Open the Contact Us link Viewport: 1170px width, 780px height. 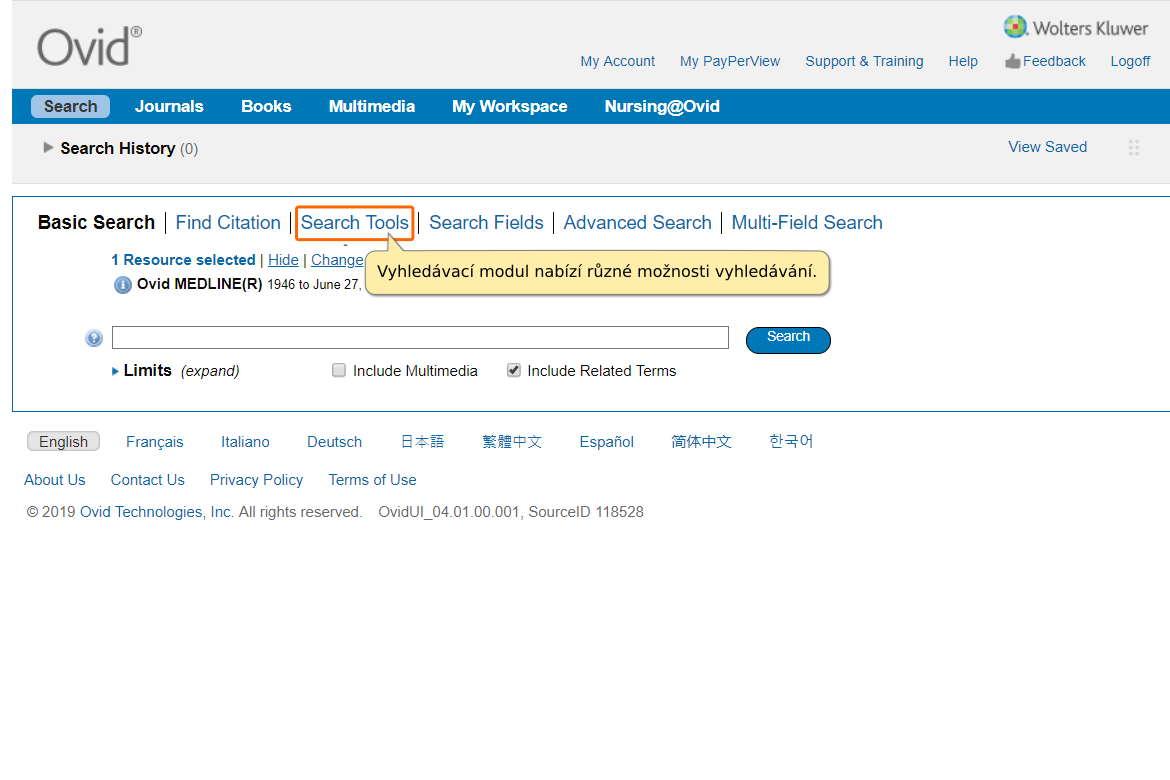tap(148, 480)
